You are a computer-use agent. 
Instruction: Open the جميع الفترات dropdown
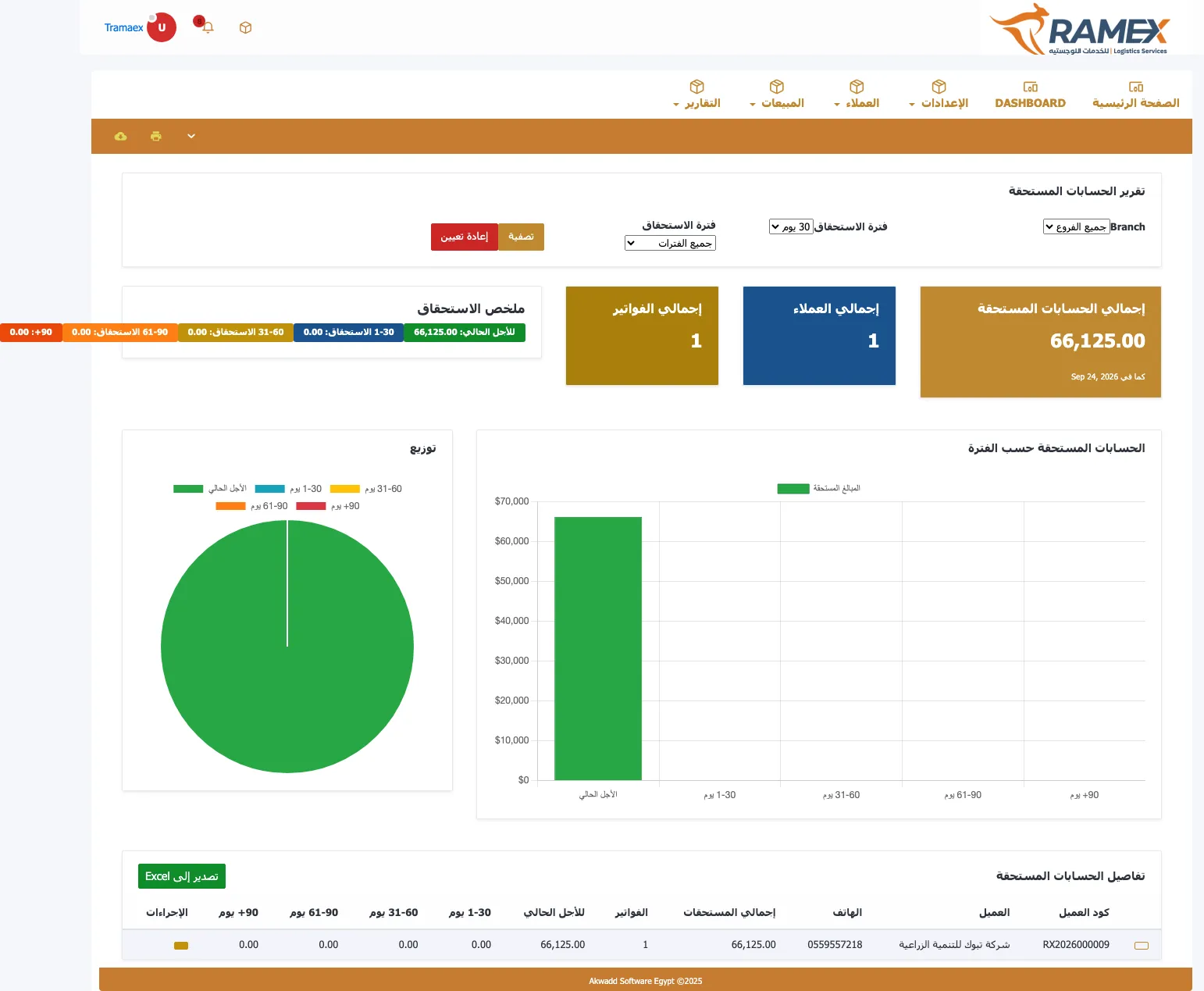(670, 243)
